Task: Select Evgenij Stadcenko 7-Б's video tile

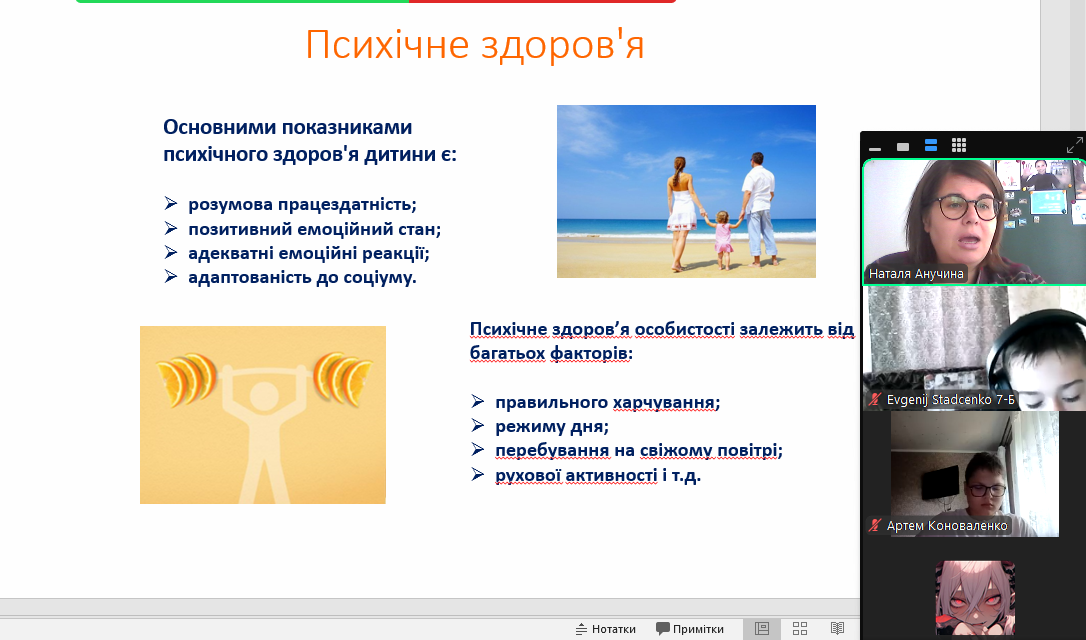Action: click(974, 348)
